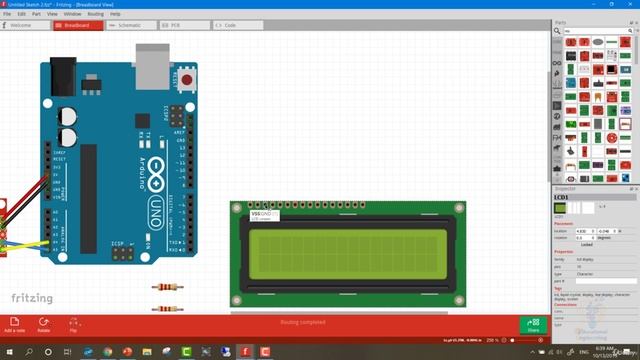The width and height of the screenshot is (640, 360).
Task: Click the LCD VSS pin header
Action: tap(250, 205)
